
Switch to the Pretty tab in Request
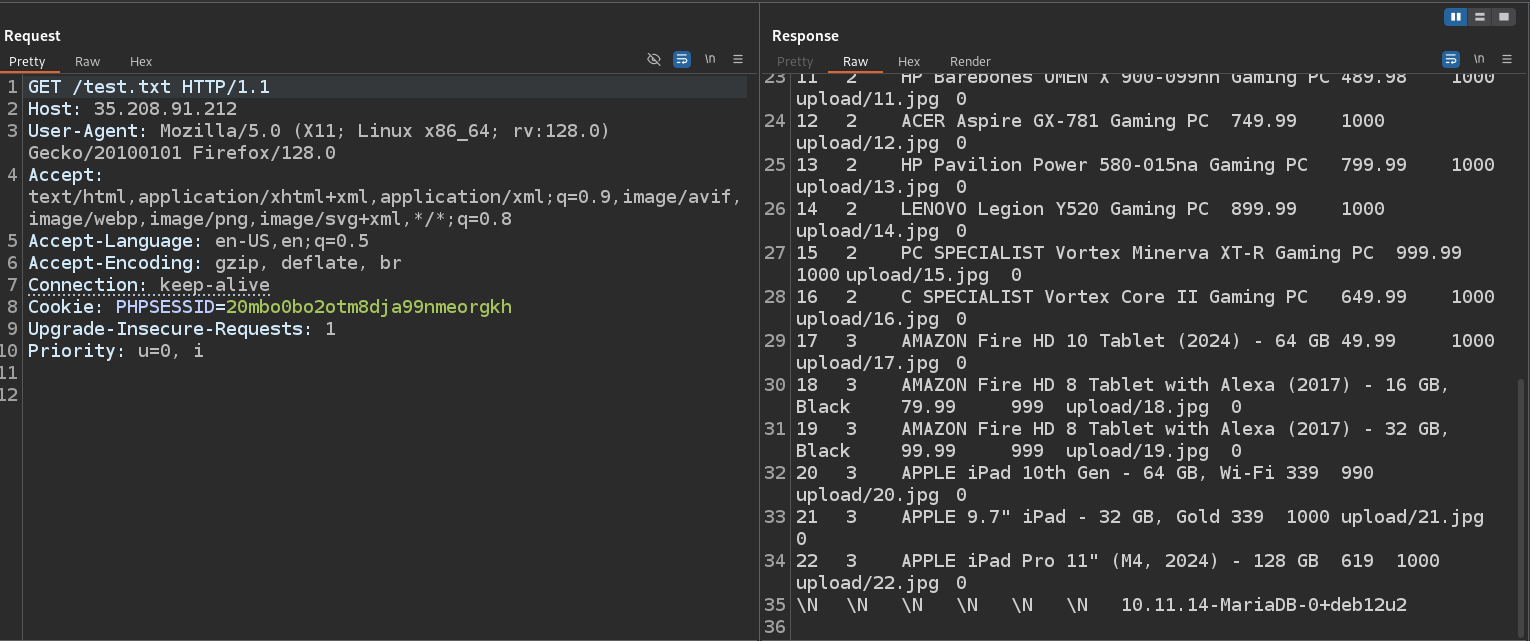coord(27,62)
